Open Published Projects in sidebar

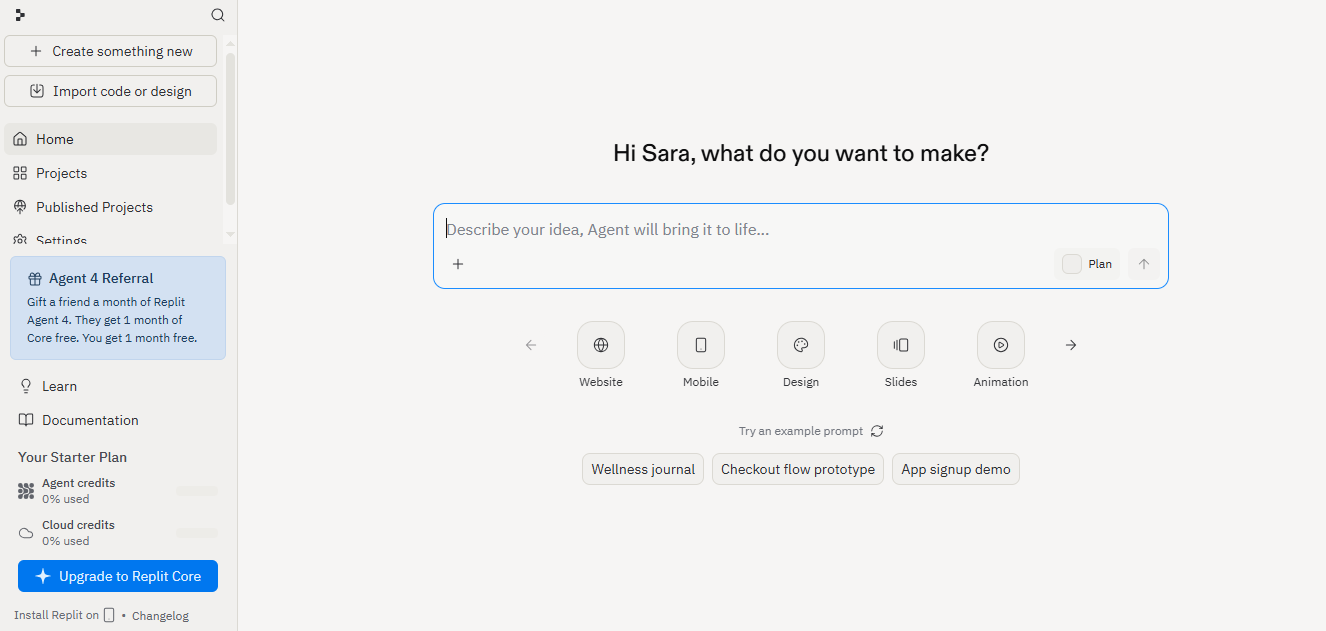[111, 207]
